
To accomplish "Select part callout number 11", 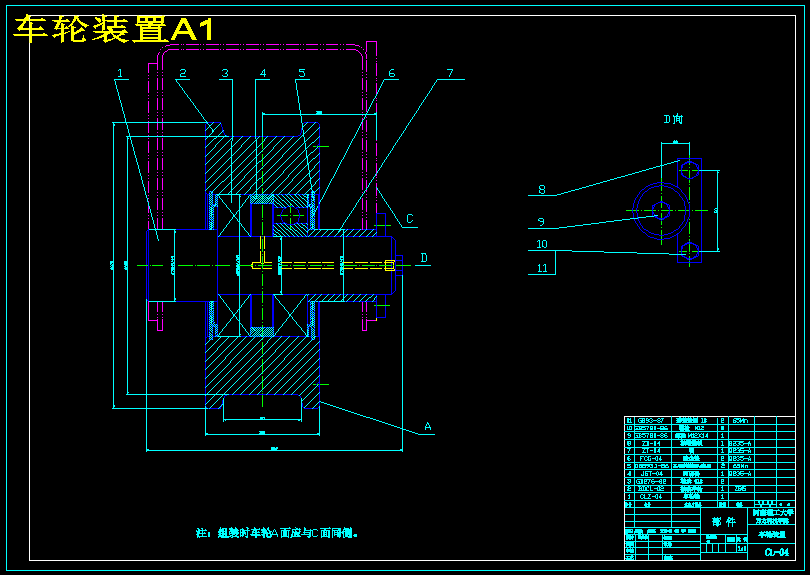I will (x=542, y=268).
